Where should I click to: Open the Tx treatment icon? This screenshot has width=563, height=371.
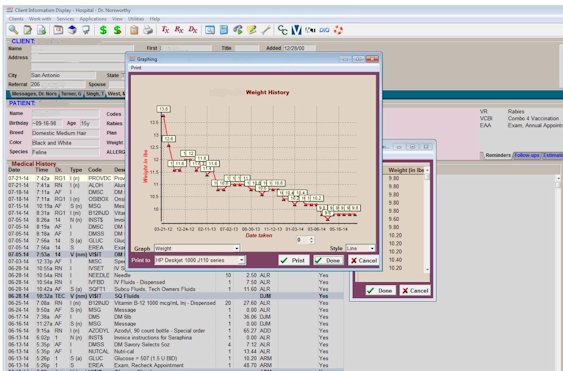[165, 30]
